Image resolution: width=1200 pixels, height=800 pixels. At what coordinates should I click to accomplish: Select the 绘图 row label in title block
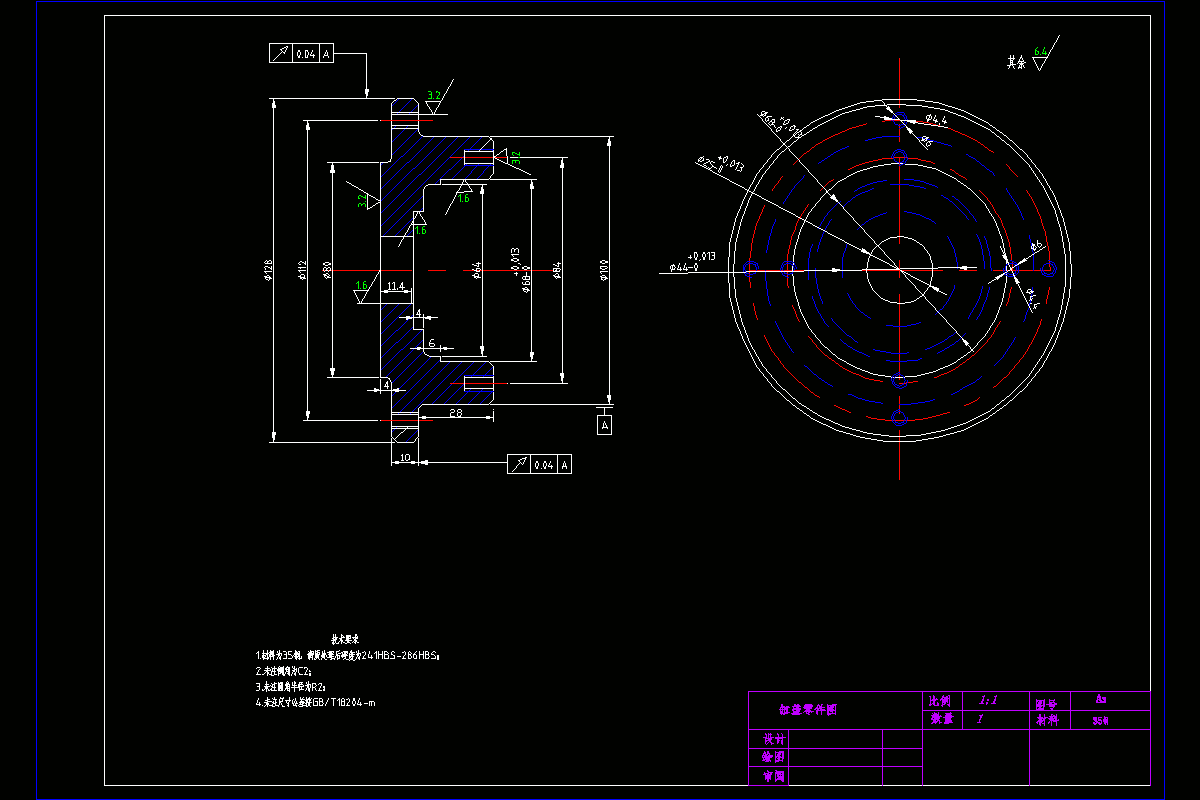(x=773, y=757)
